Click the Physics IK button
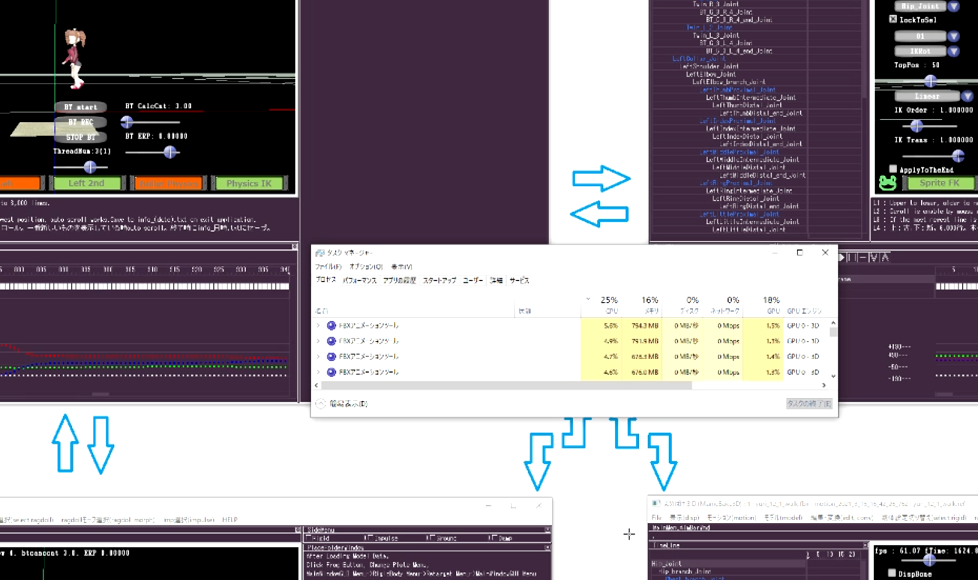 click(x=250, y=184)
